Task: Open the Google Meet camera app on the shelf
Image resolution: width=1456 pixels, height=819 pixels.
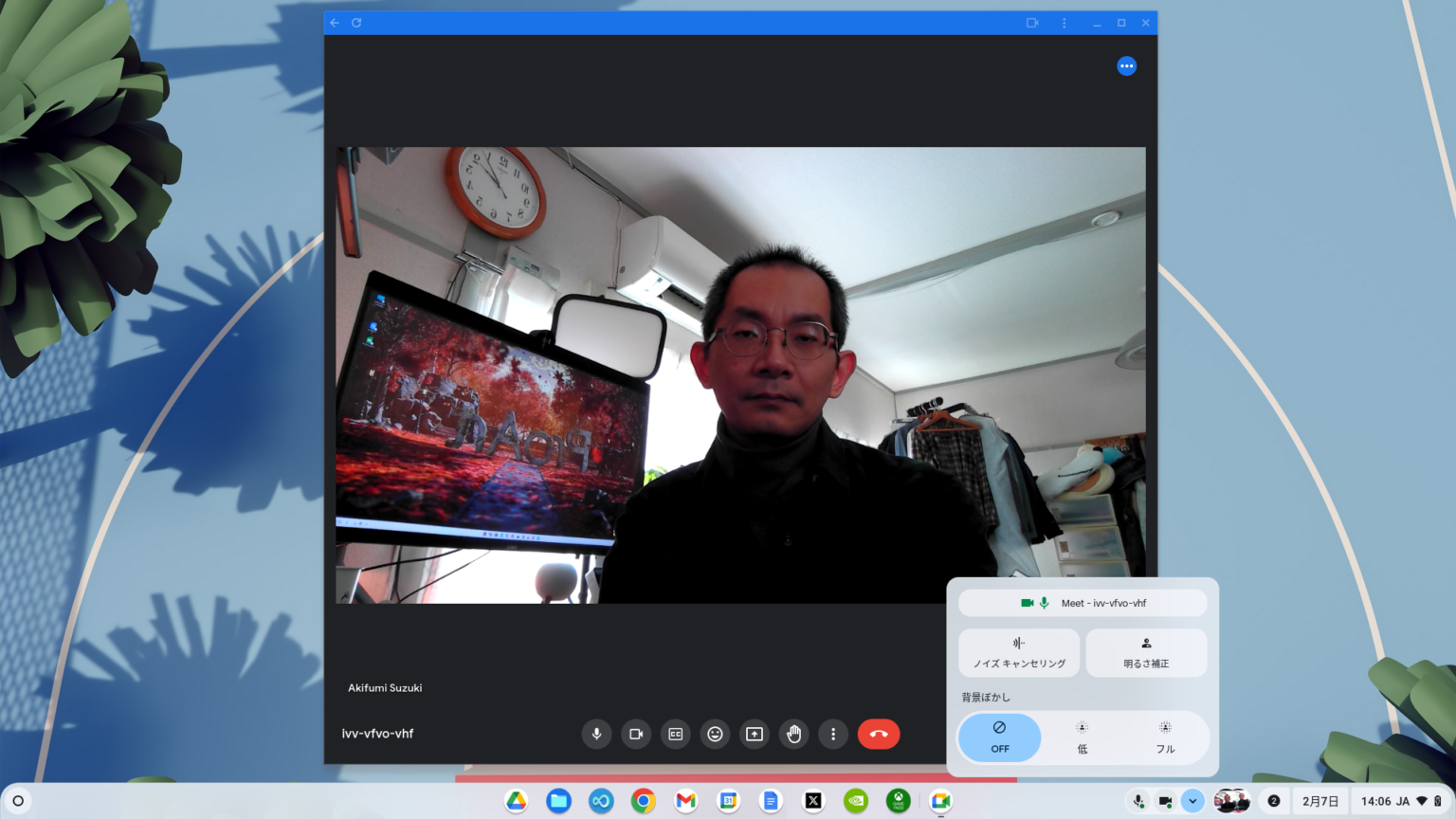Action: [939, 801]
